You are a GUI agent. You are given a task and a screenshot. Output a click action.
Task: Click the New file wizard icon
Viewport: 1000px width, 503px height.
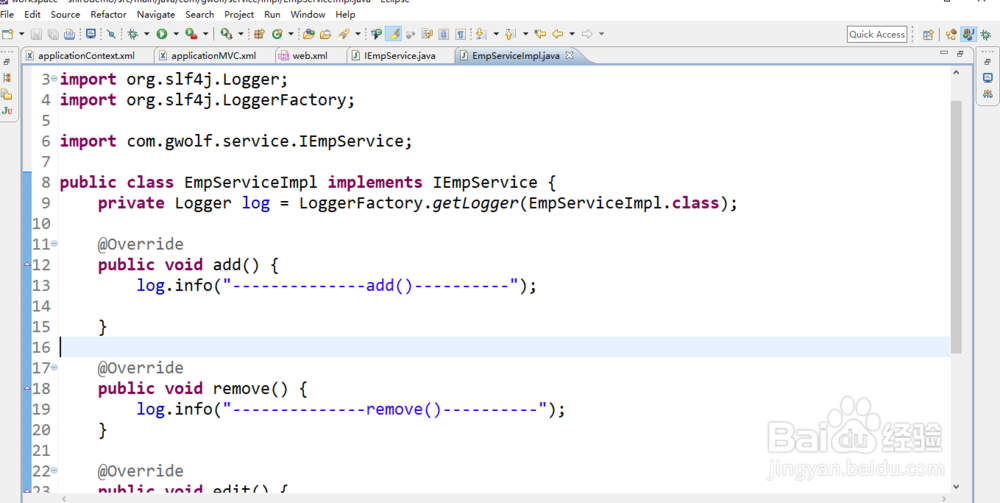coord(8,34)
